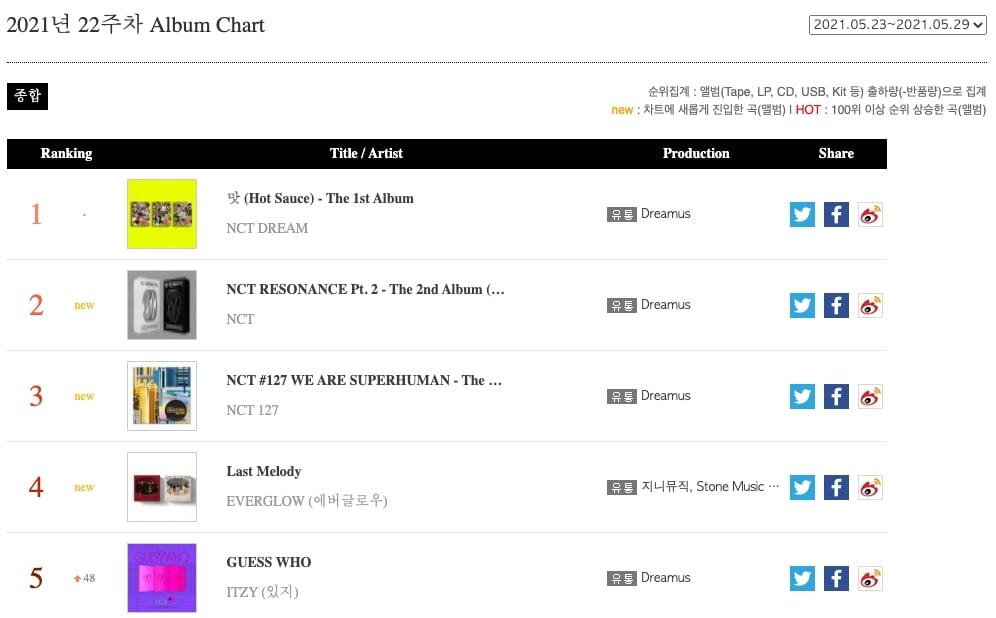Open the 맛 (Hot Sauce) album title link
Screen dimensions: 996x618
click(x=320, y=198)
